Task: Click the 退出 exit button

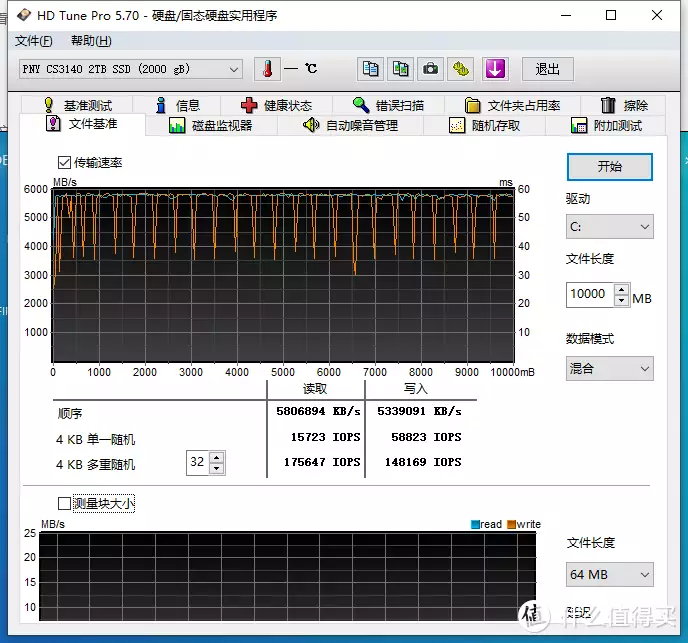Action: [x=548, y=69]
